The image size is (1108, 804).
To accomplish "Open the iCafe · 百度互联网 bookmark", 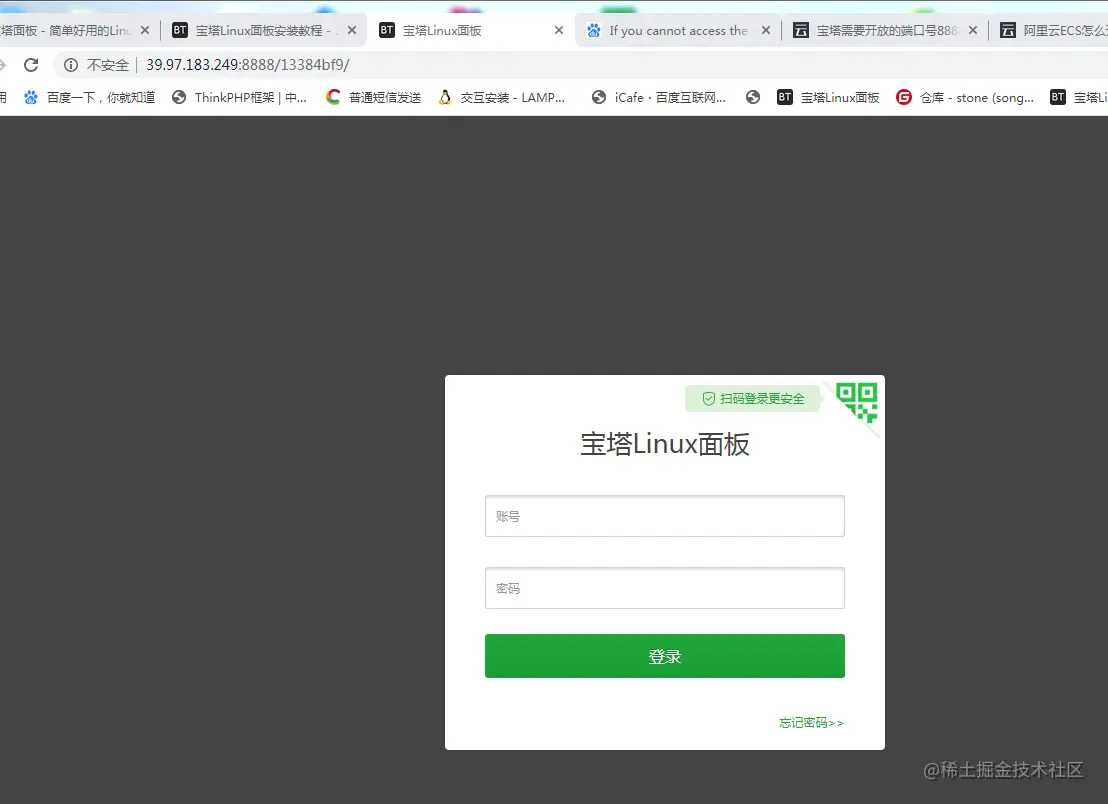I will pos(659,97).
